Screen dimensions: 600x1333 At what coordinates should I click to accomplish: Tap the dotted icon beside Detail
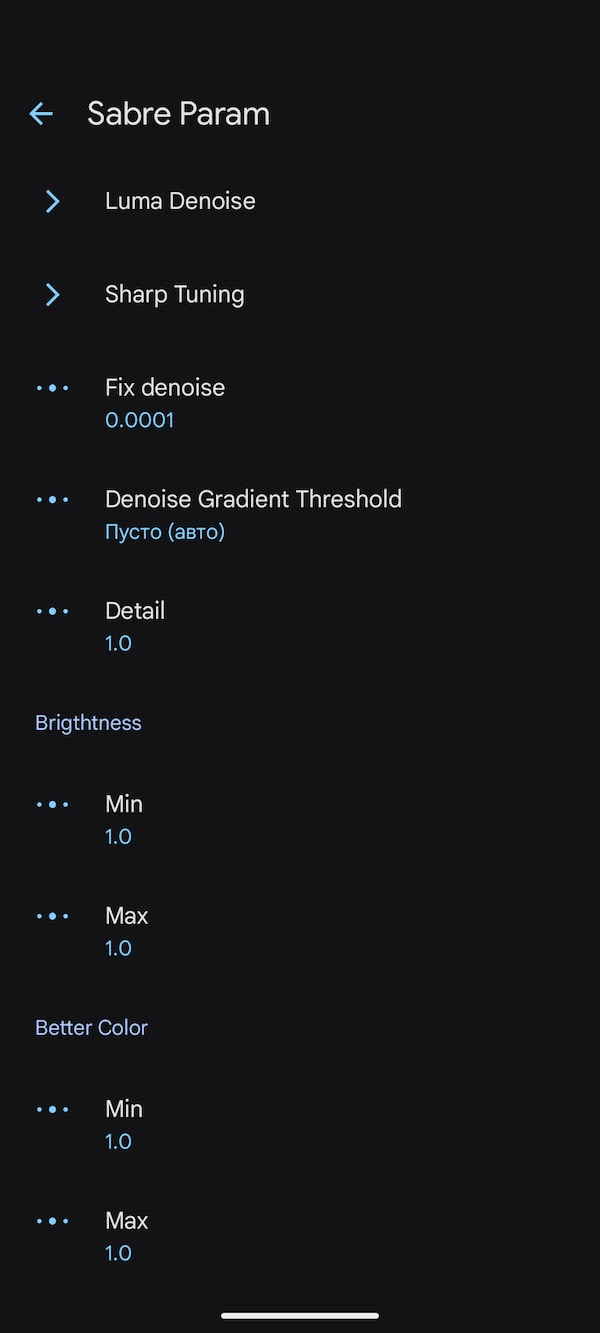52,611
